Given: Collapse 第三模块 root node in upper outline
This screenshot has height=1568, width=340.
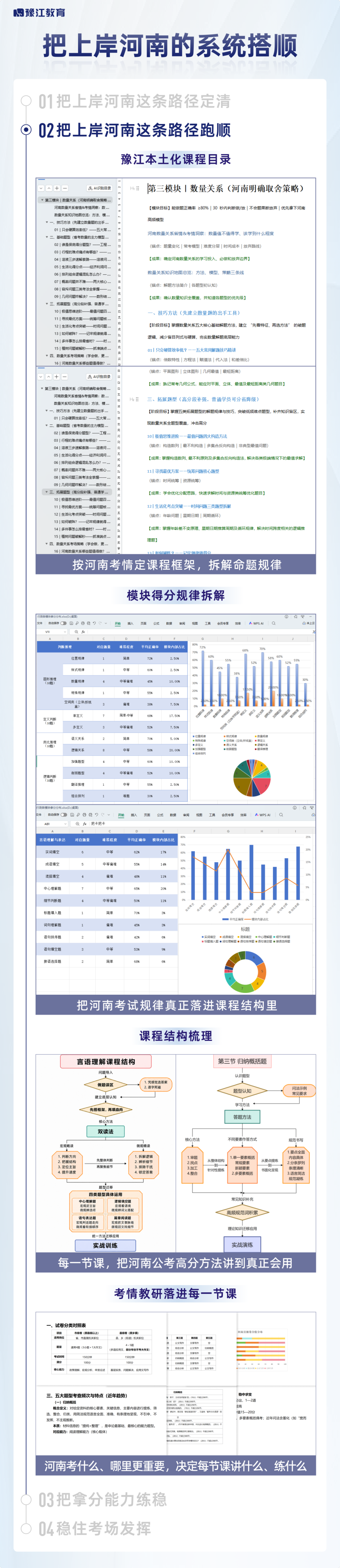Looking at the screenshot, I should tap(42, 200).
